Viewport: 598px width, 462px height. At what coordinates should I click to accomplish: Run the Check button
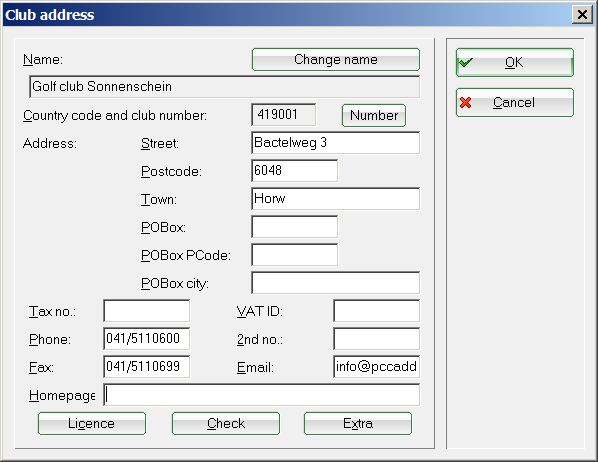[226, 423]
